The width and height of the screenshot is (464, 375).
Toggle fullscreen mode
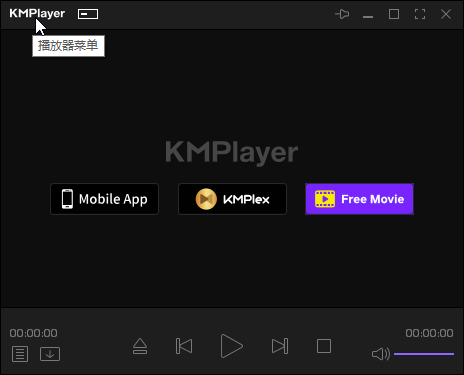click(x=420, y=14)
